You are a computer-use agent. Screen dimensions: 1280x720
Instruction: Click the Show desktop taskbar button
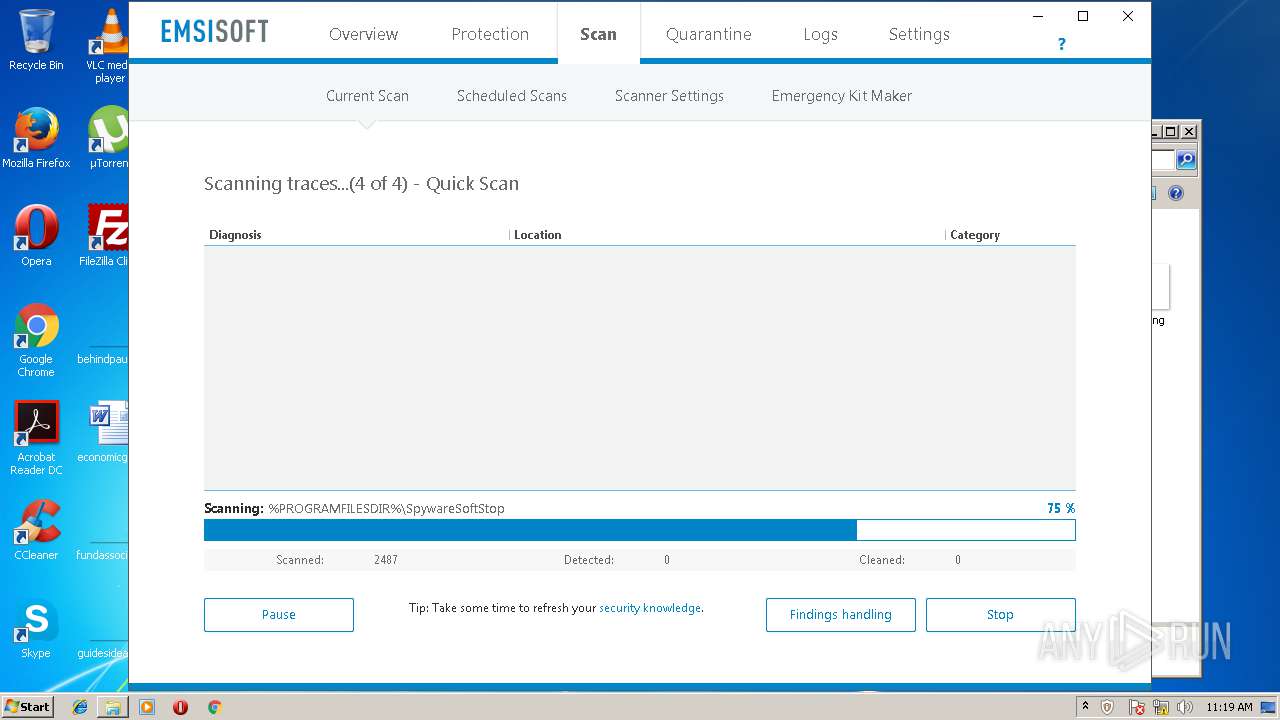1269,707
